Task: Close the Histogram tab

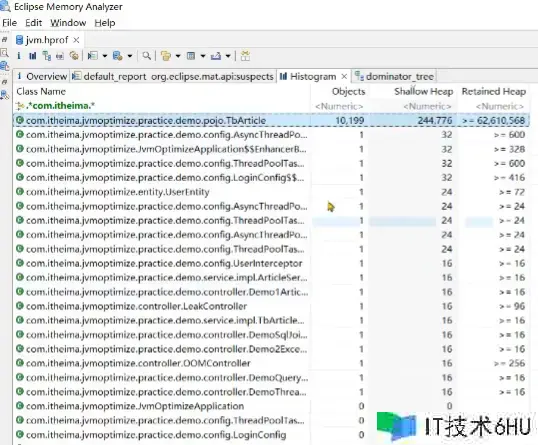Action: pyautogui.click(x=344, y=76)
